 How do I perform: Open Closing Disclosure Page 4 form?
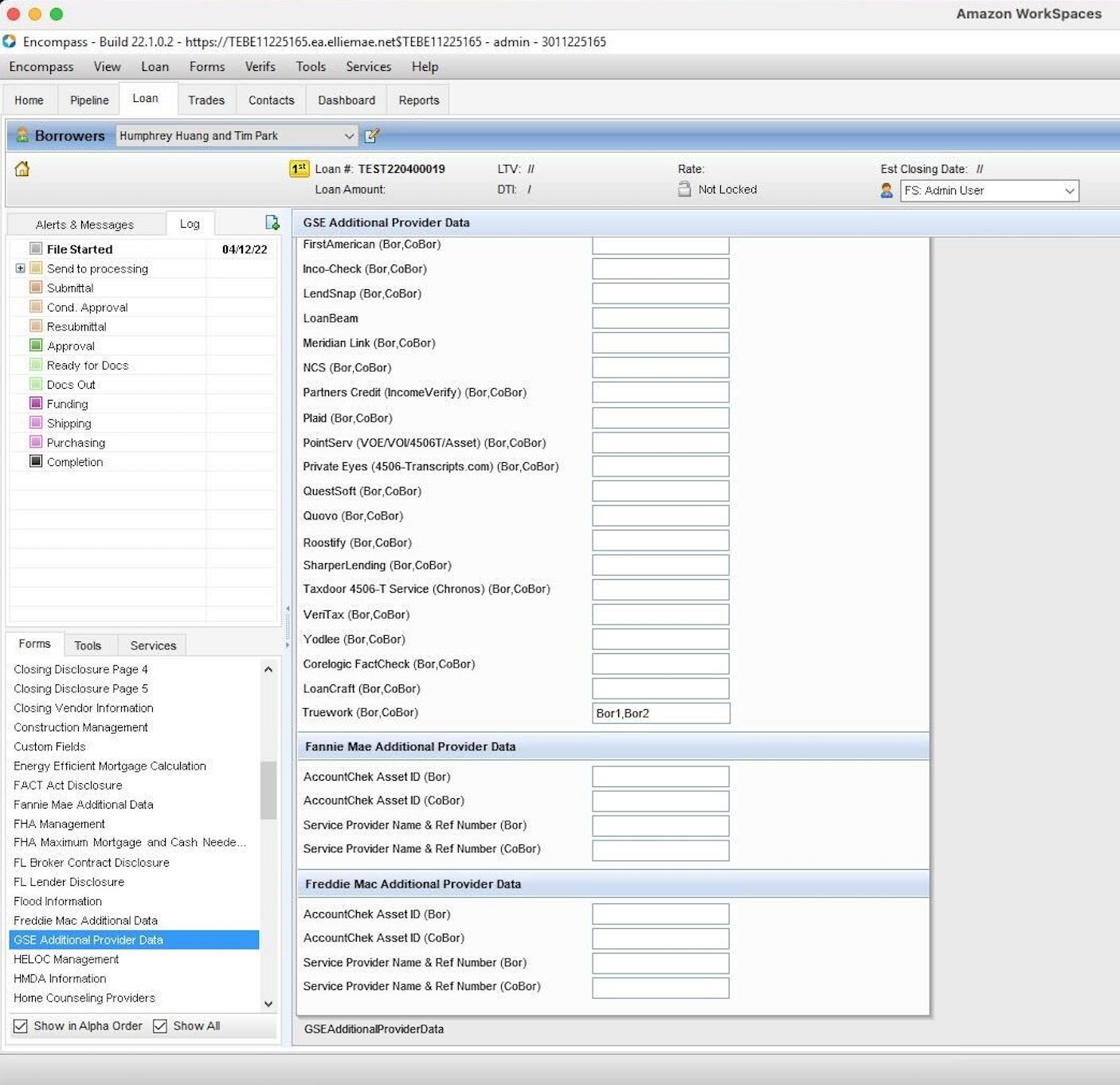[x=80, y=669]
